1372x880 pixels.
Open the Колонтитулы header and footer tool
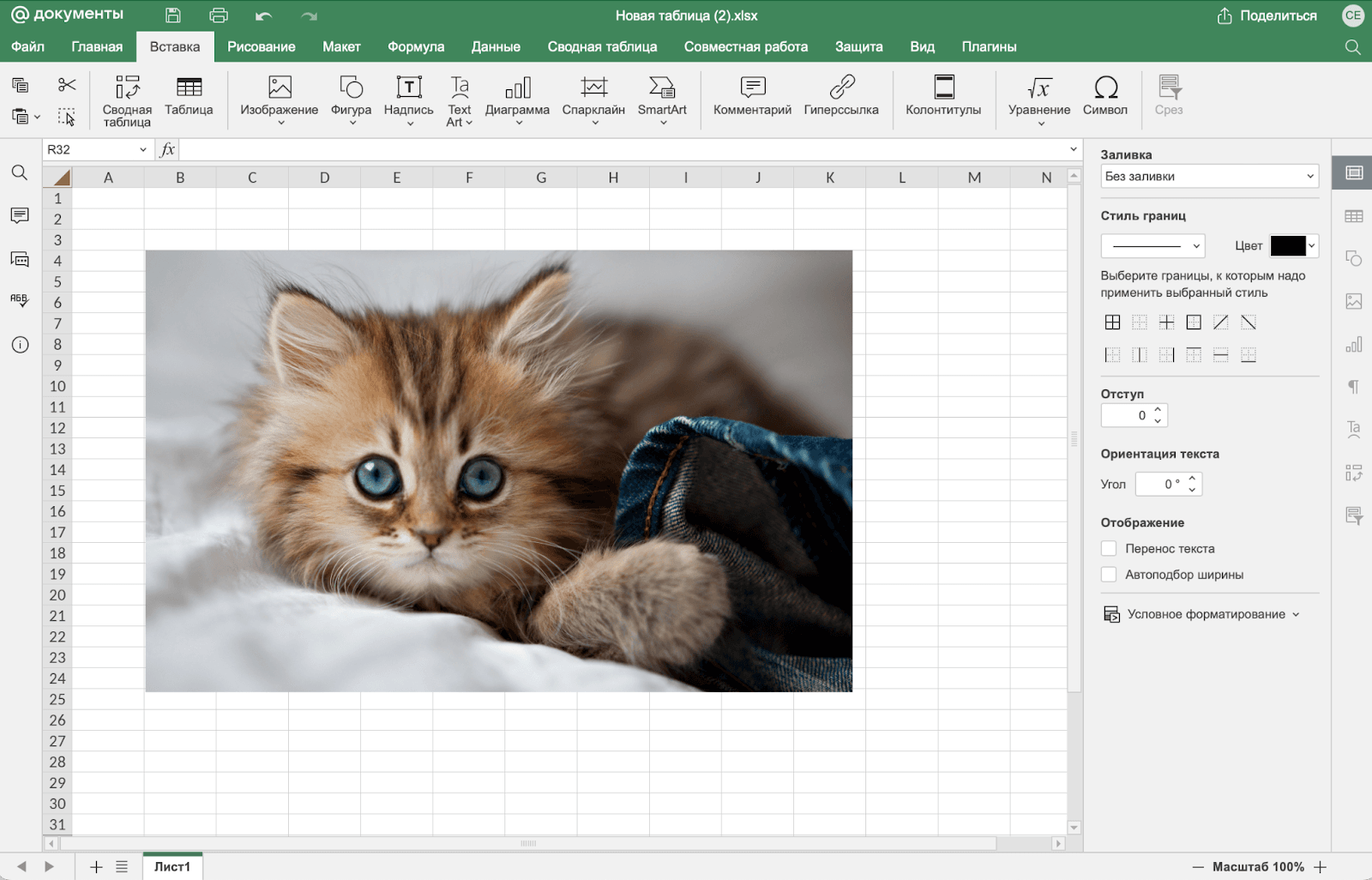943,88
